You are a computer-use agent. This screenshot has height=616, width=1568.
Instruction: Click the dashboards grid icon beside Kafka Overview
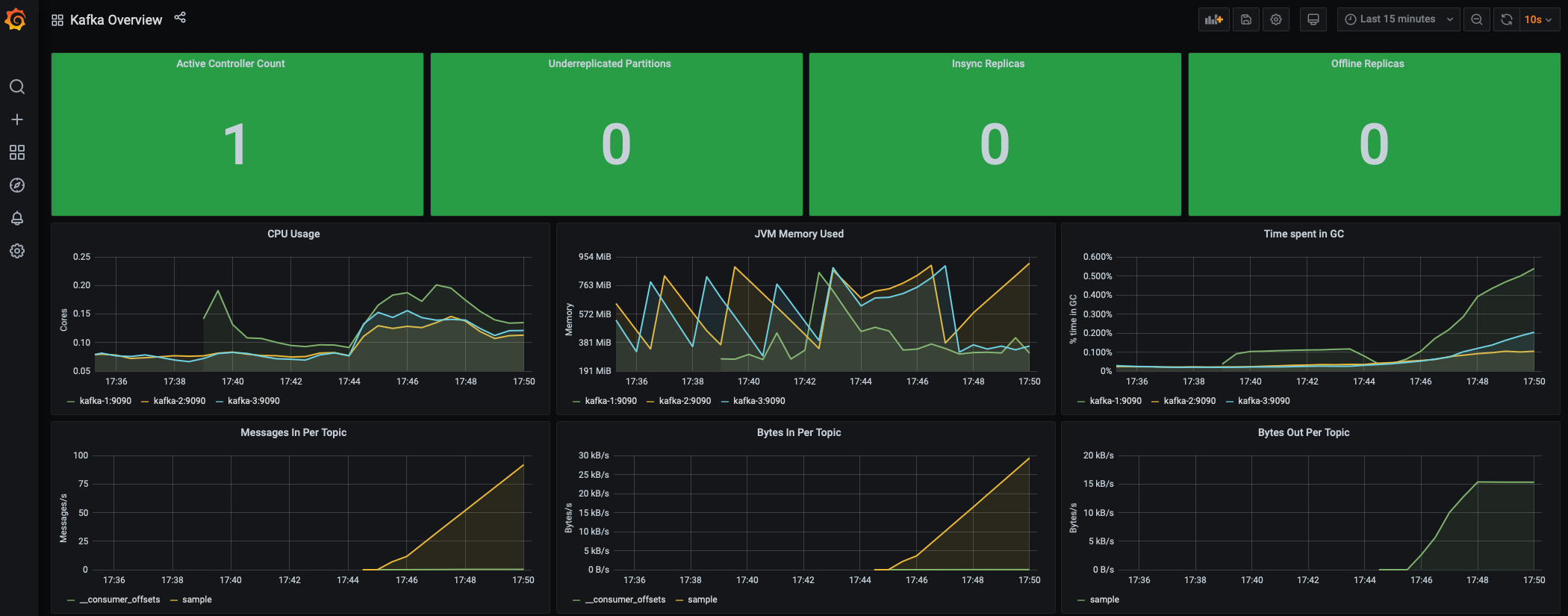coord(57,20)
